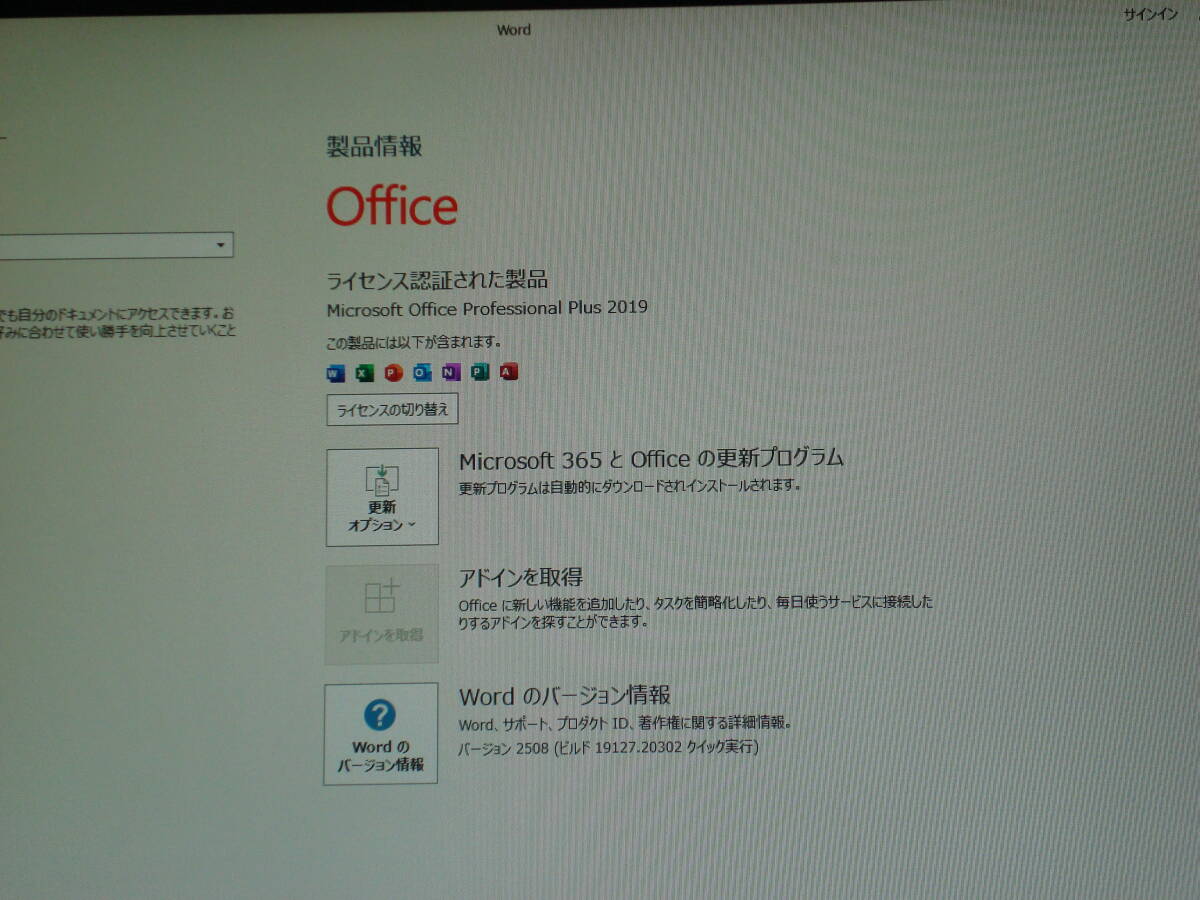1200x900 pixels.
Task: Click the サインイン link at top right
Action: 1151,15
